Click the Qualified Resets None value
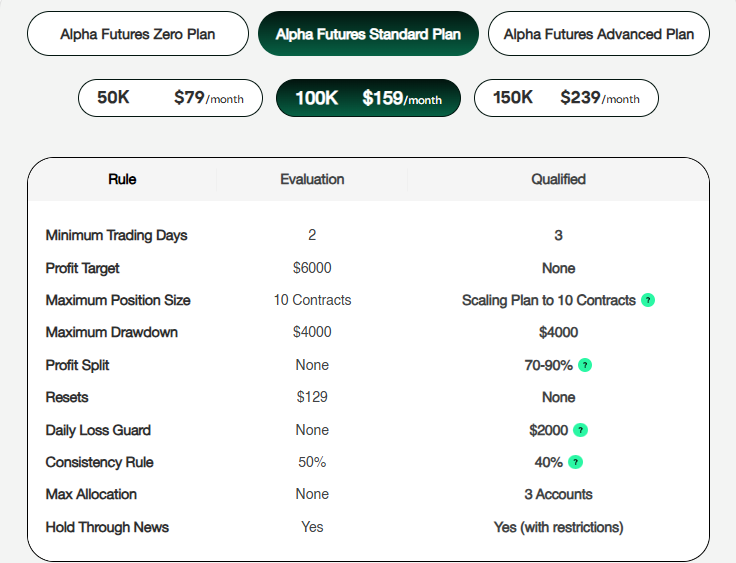 tap(558, 397)
